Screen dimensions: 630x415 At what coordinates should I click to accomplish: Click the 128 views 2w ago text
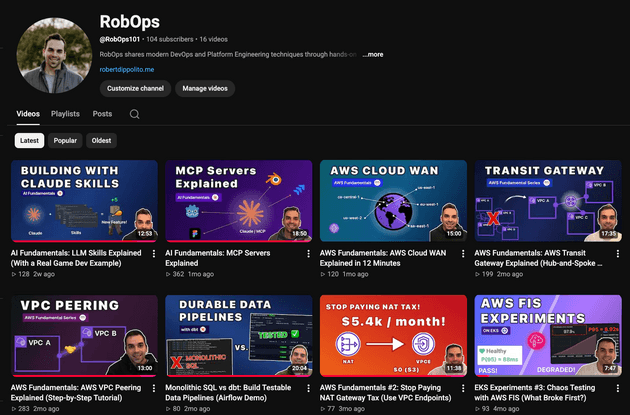point(33,274)
